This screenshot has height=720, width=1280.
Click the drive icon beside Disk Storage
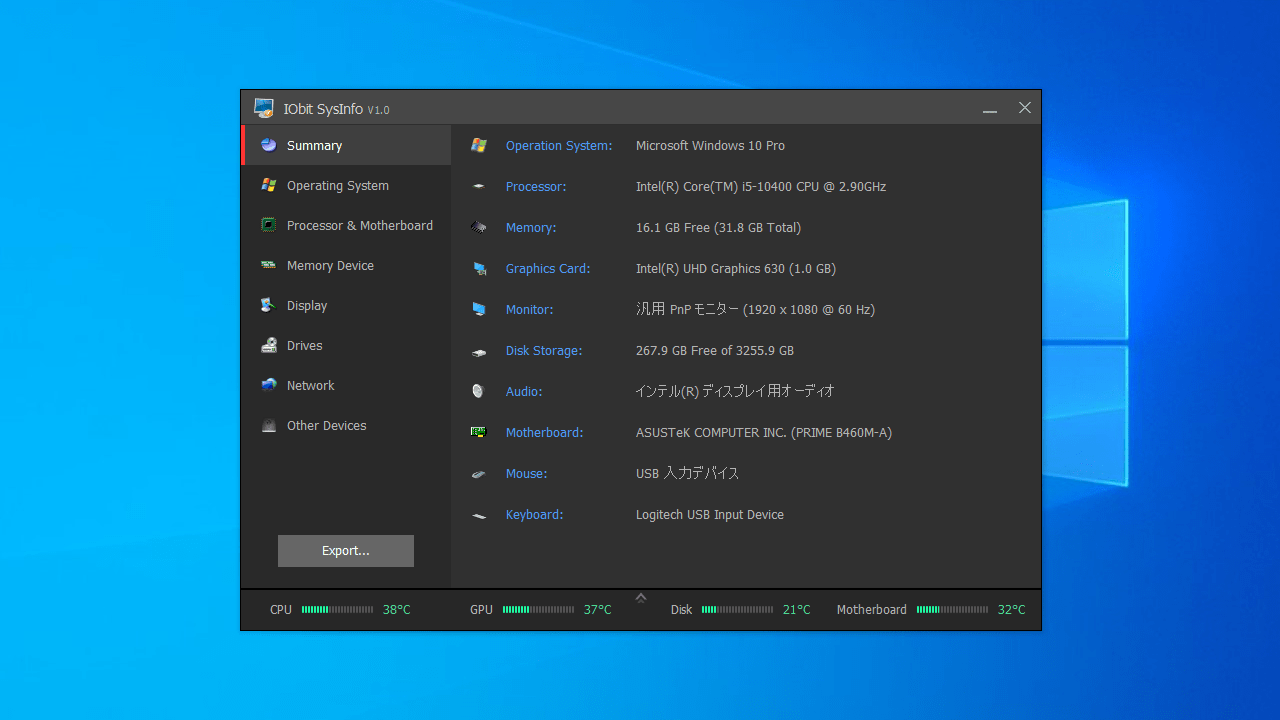pyautogui.click(x=479, y=351)
